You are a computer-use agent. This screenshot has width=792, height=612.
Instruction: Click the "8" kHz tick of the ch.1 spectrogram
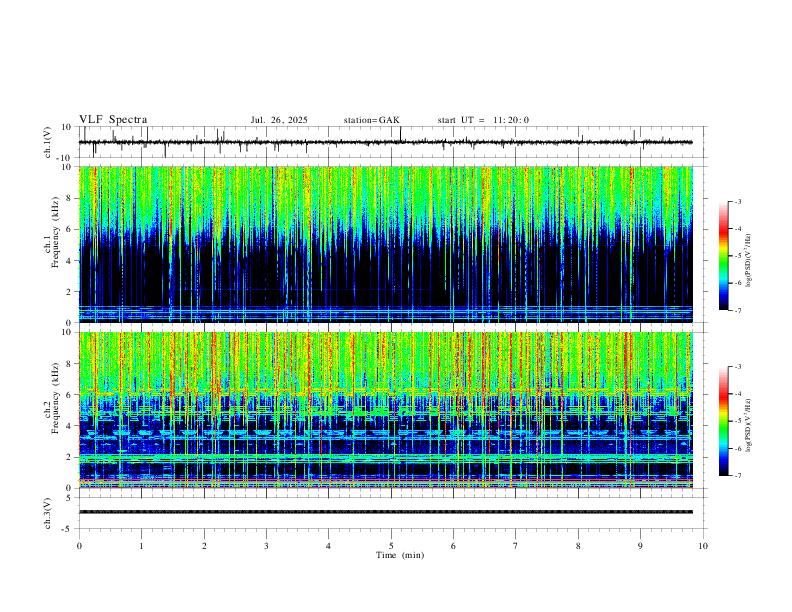point(70,198)
